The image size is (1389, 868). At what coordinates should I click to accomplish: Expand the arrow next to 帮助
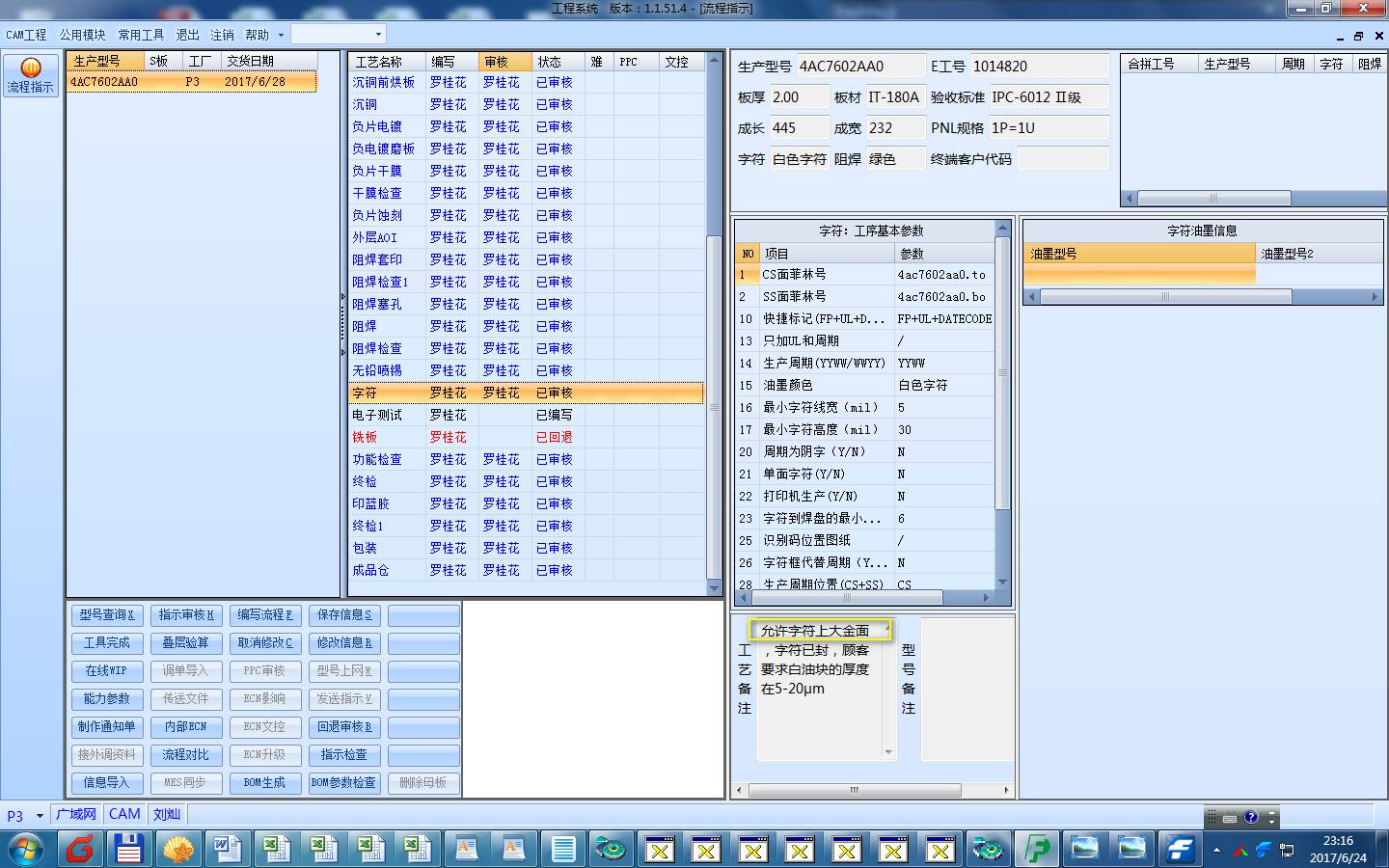tap(281, 35)
